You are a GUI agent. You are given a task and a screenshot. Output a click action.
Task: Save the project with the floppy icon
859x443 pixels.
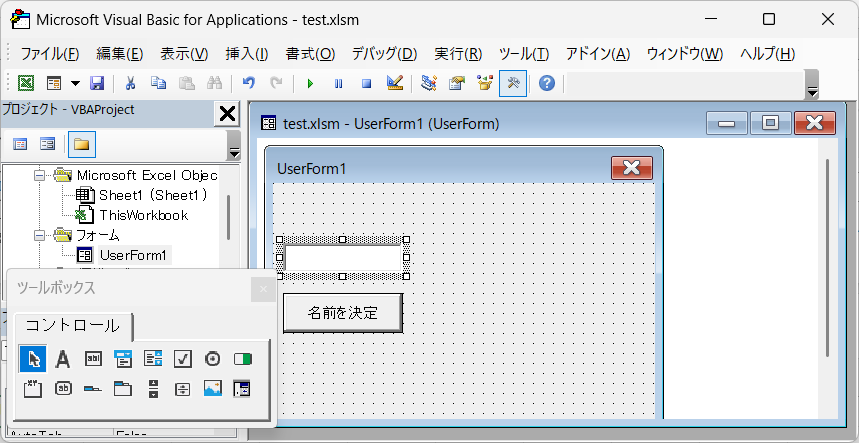(97, 83)
